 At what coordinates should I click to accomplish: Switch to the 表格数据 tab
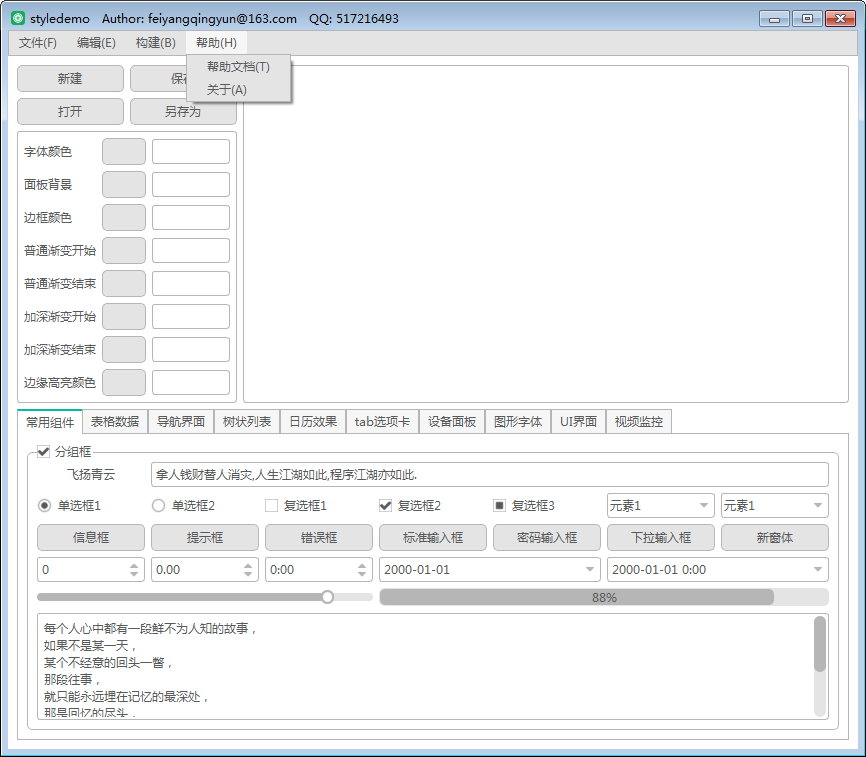pyautogui.click(x=115, y=422)
